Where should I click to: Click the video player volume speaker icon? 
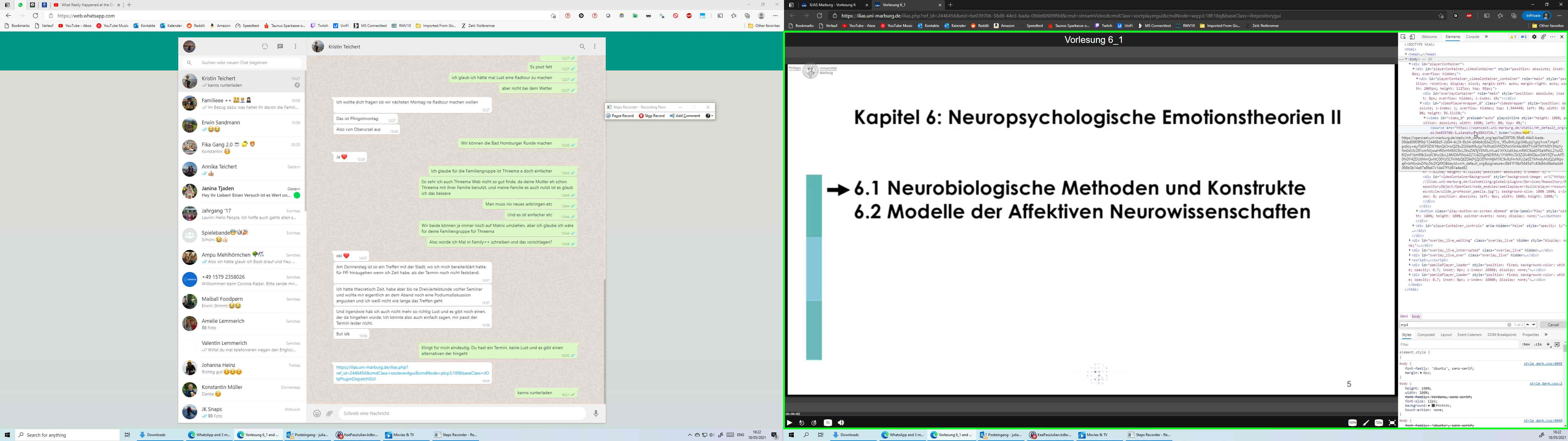(841, 423)
